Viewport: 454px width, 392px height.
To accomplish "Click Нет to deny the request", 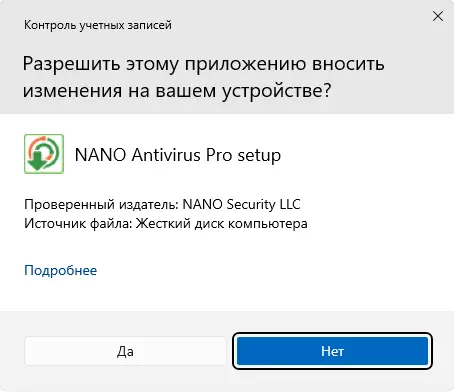I will point(332,351).
